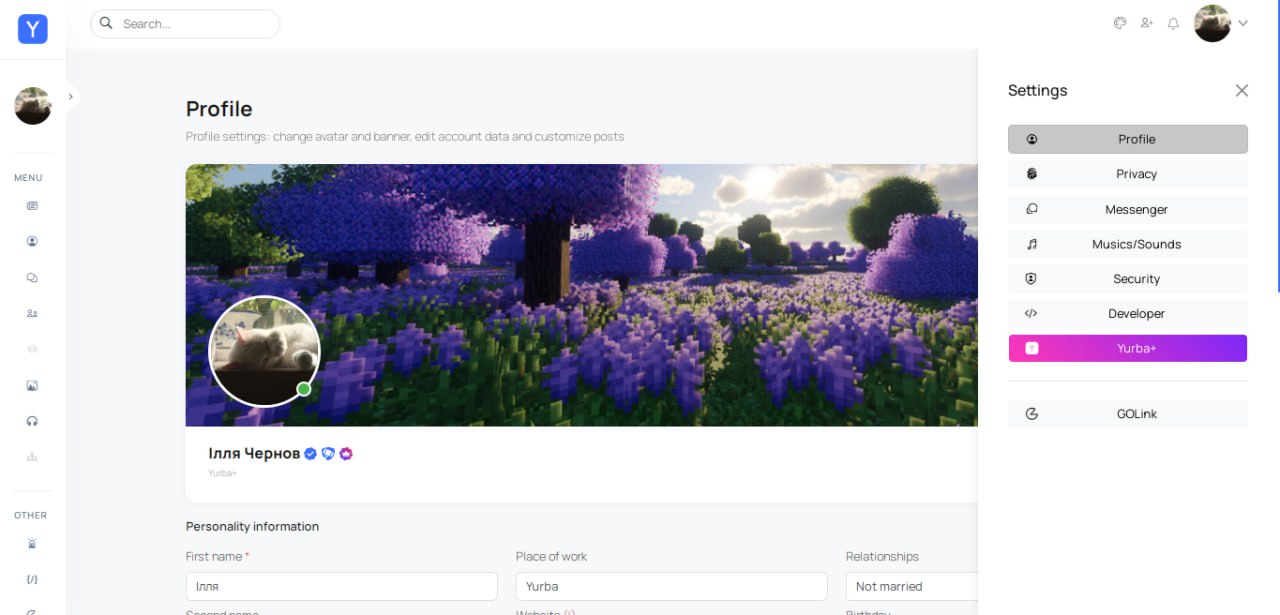Screen dimensions: 1280x615
Task: Click the faded podium icon in sidebar menu
Action: point(32,457)
